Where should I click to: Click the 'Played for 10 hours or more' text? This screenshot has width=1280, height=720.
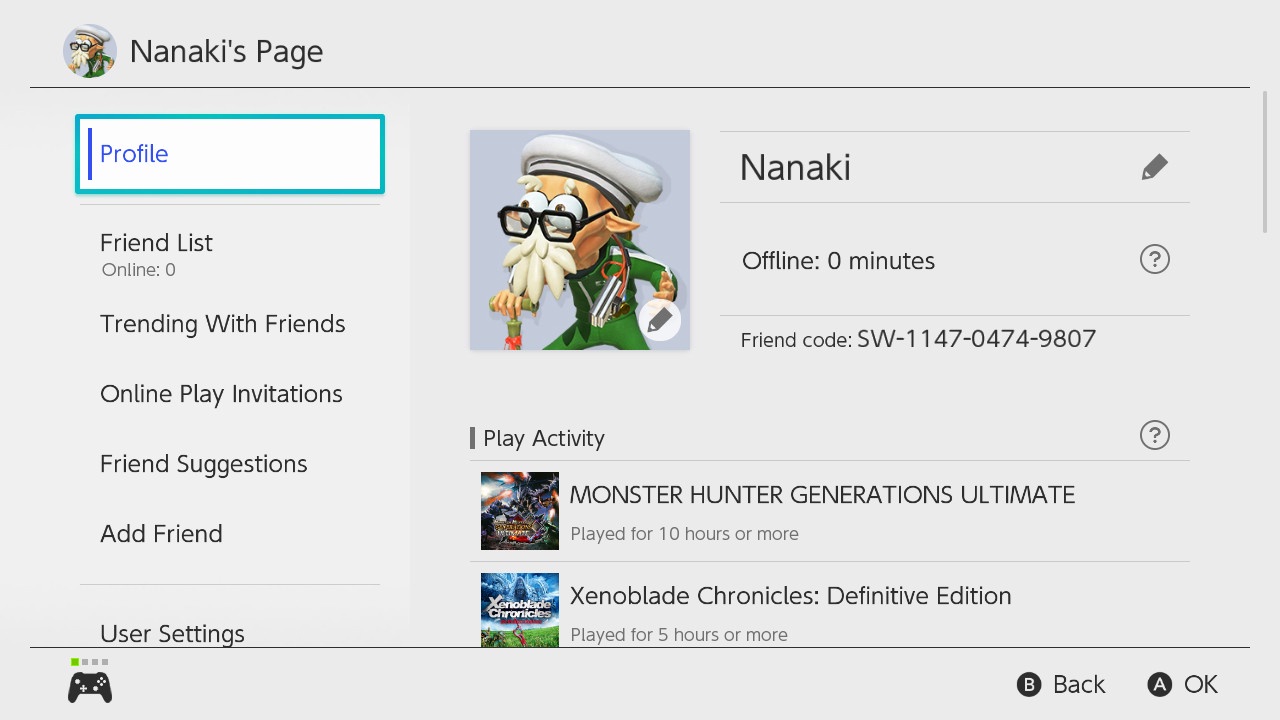coord(684,534)
